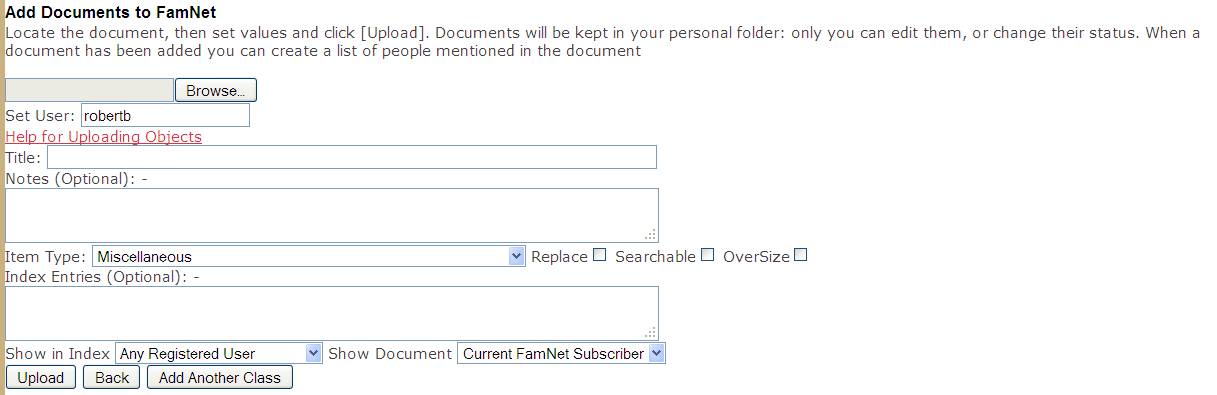The image size is (1217, 395).
Task: Expand the Show Document dropdown
Action: coord(561,353)
